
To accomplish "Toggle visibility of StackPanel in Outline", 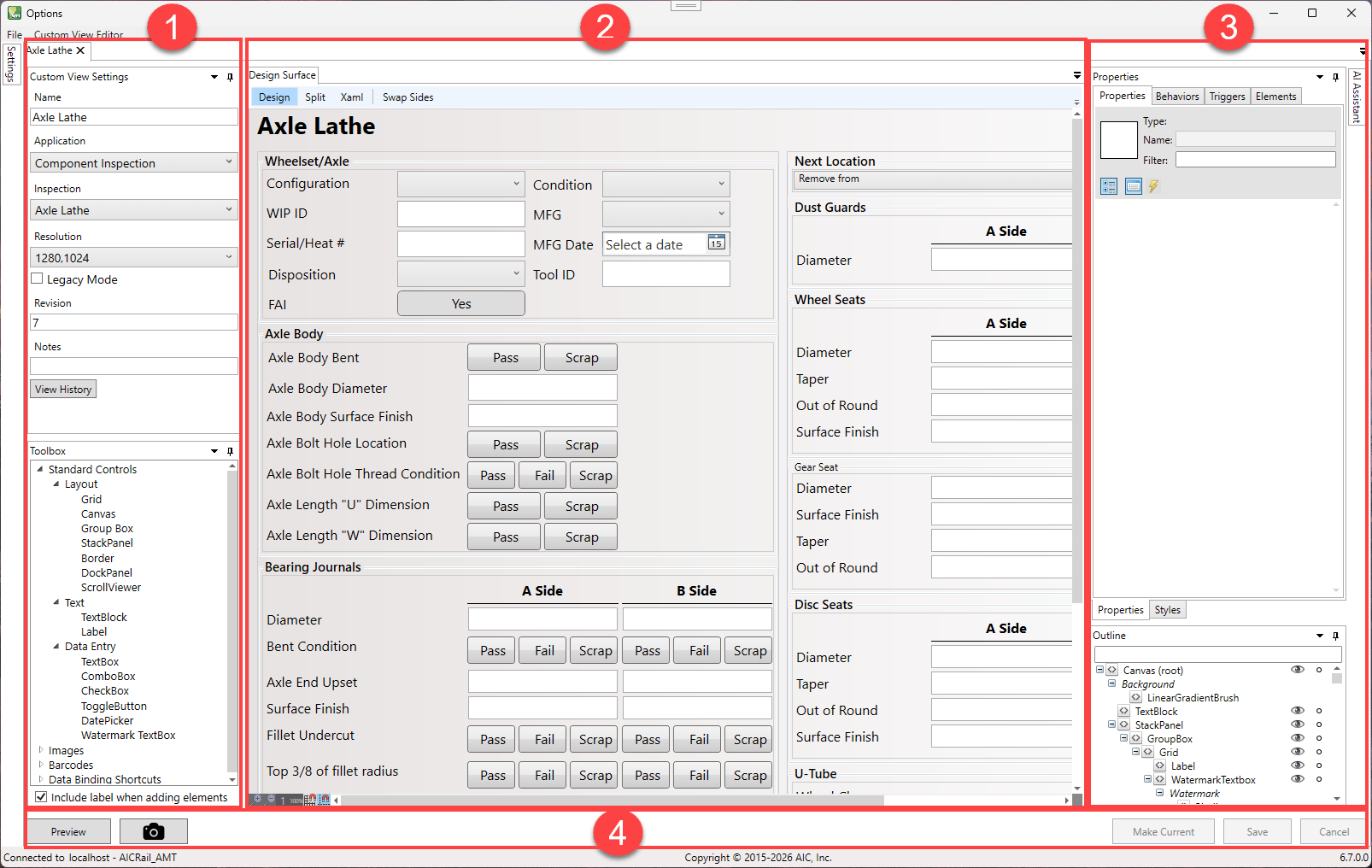I will point(1298,724).
